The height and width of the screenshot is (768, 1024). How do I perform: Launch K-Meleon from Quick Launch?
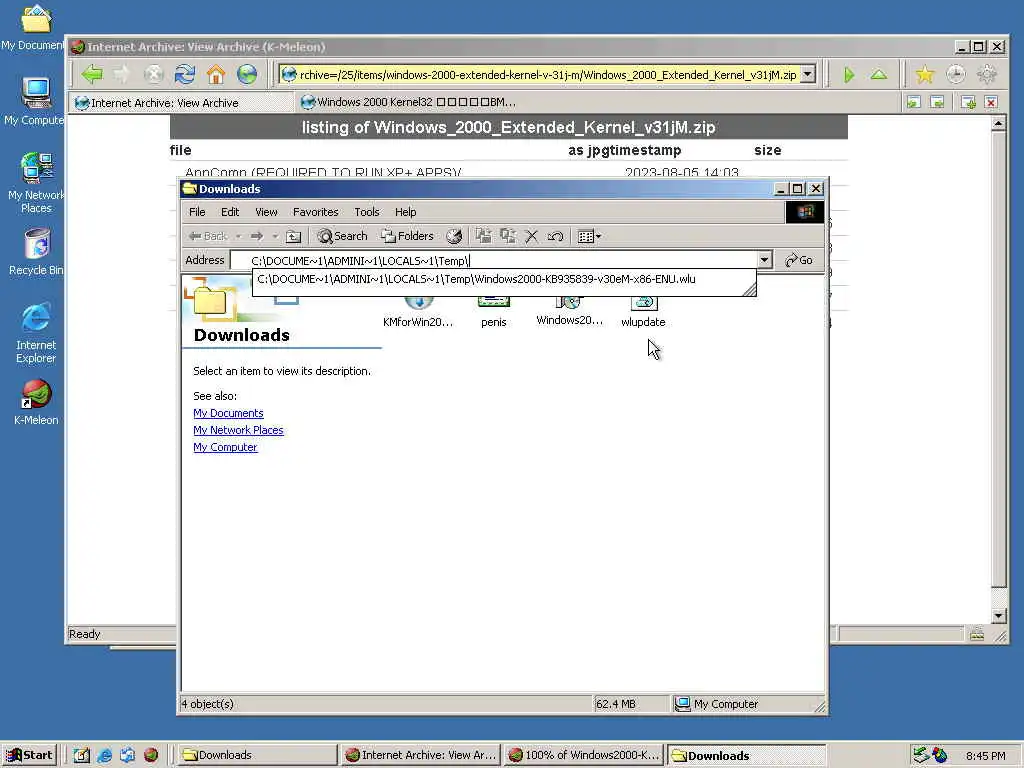[x=151, y=755]
